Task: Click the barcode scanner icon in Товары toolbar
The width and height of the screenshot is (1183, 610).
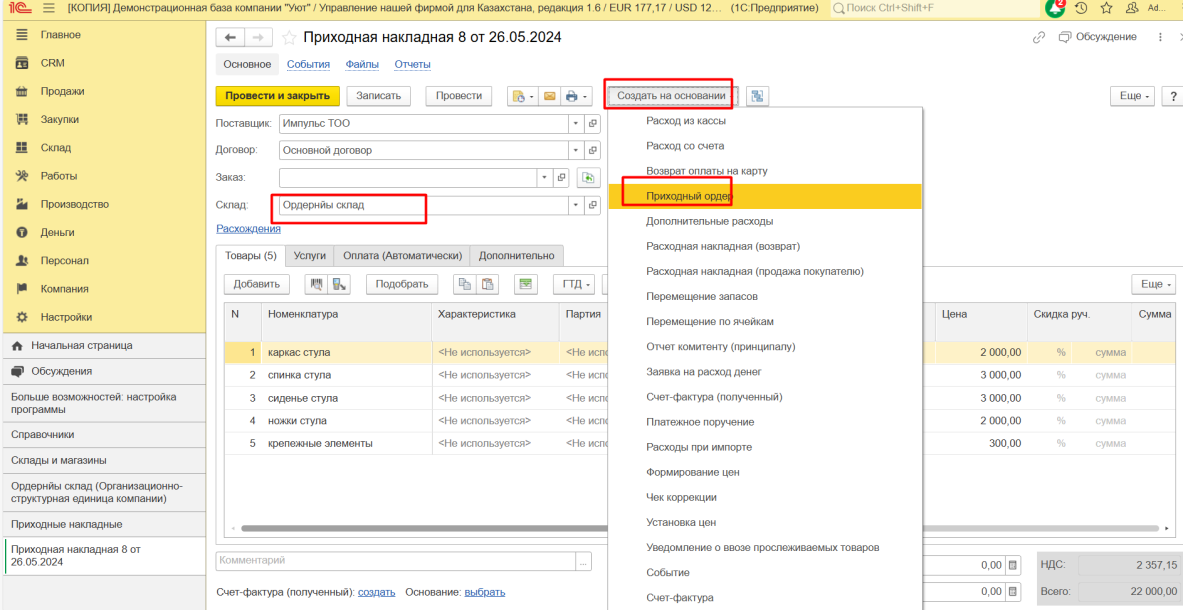Action: pos(317,284)
